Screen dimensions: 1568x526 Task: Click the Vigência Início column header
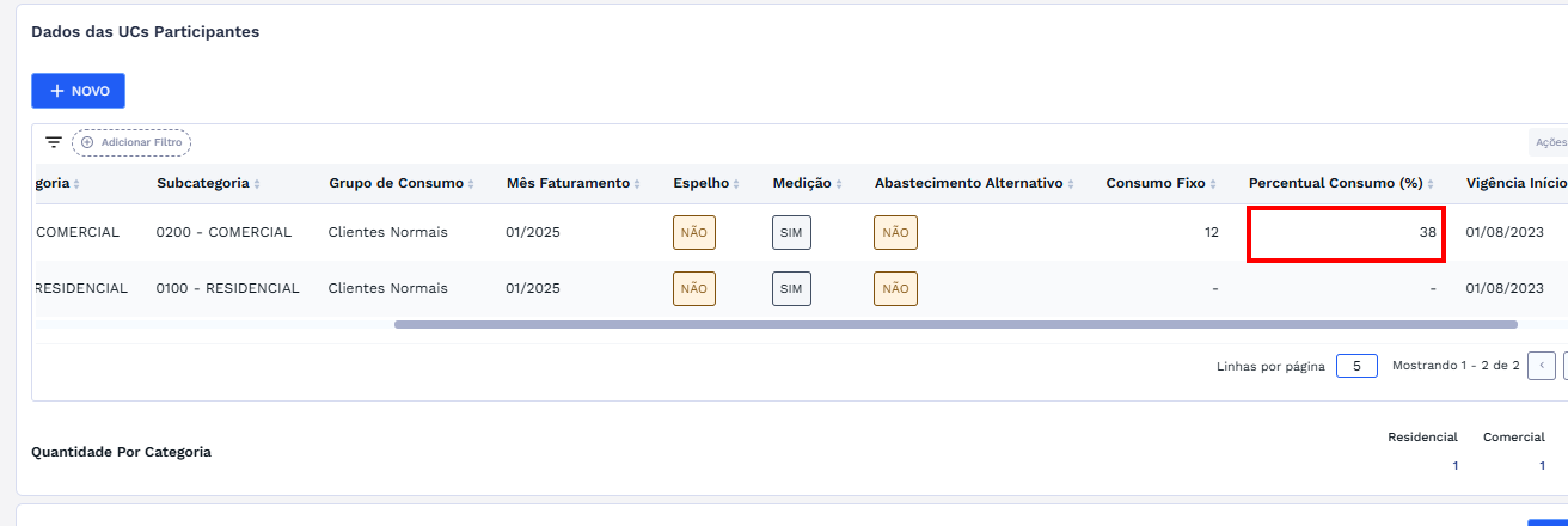1515,184
